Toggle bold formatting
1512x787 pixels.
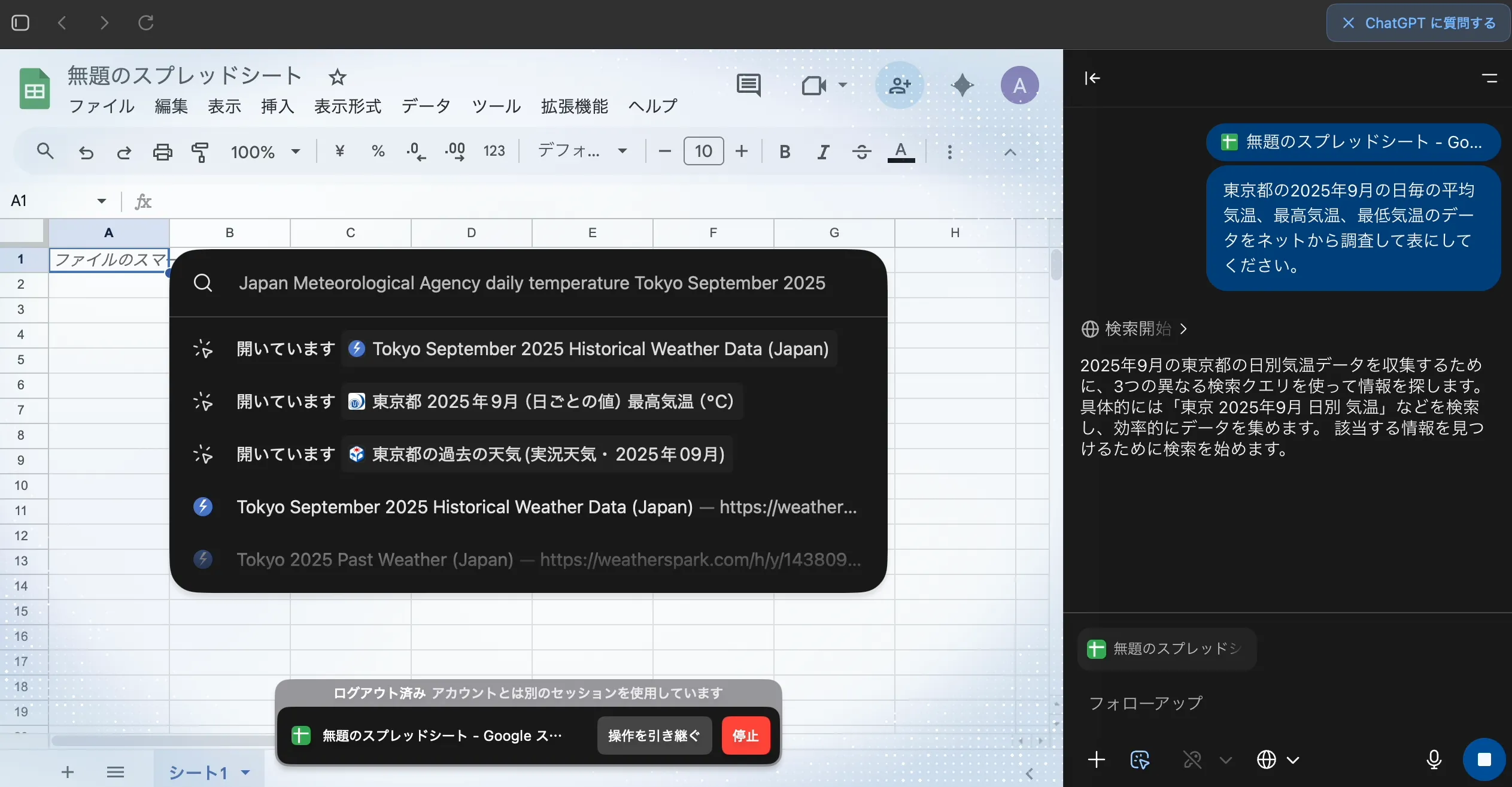click(x=785, y=152)
